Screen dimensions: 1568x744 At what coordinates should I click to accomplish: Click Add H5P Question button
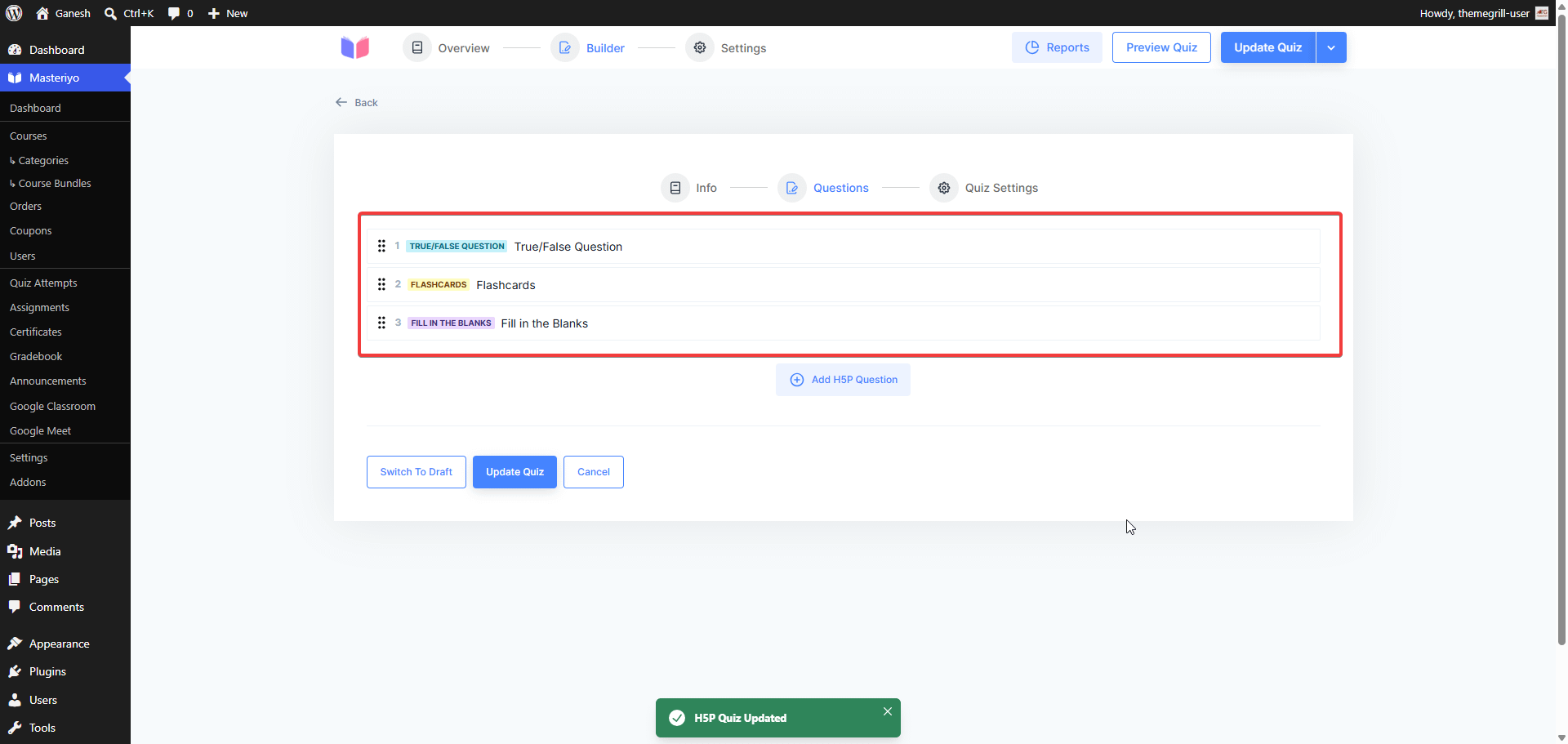(x=844, y=380)
